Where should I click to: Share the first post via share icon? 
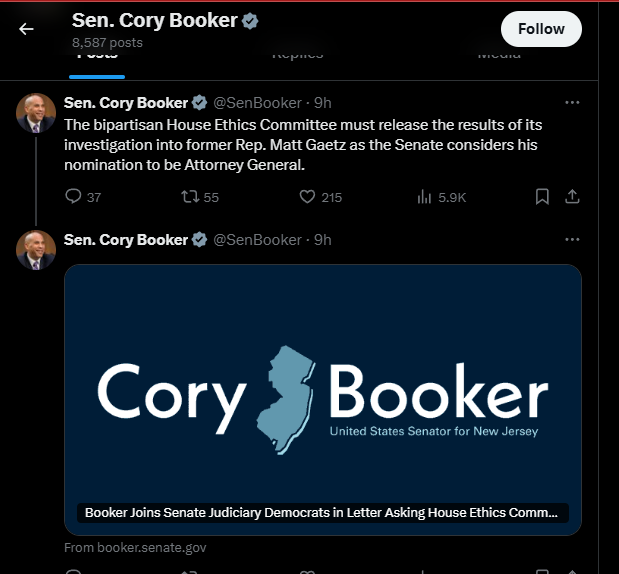[x=572, y=197]
